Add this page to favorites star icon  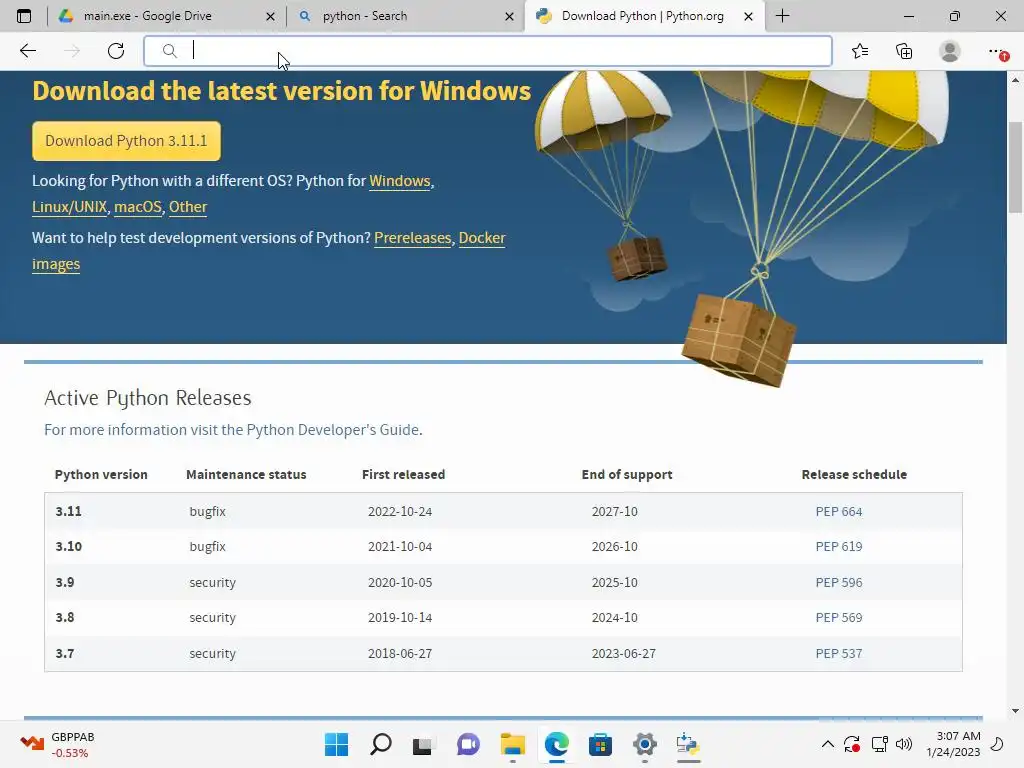(x=859, y=51)
